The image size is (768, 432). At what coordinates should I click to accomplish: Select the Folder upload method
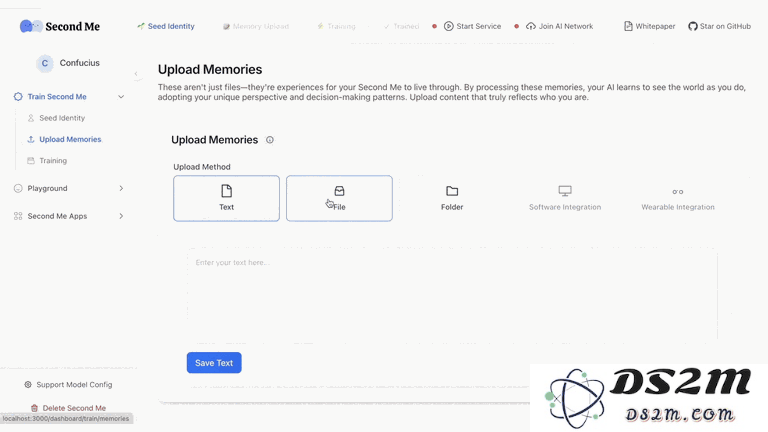point(452,198)
